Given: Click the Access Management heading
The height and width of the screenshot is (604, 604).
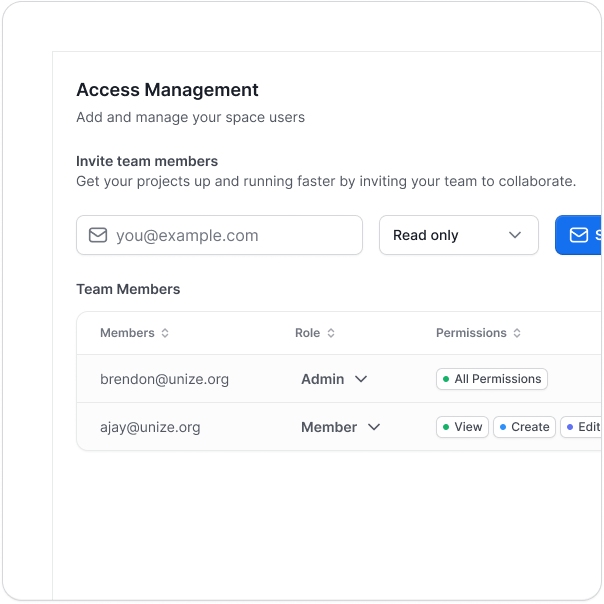Looking at the screenshot, I should (167, 90).
